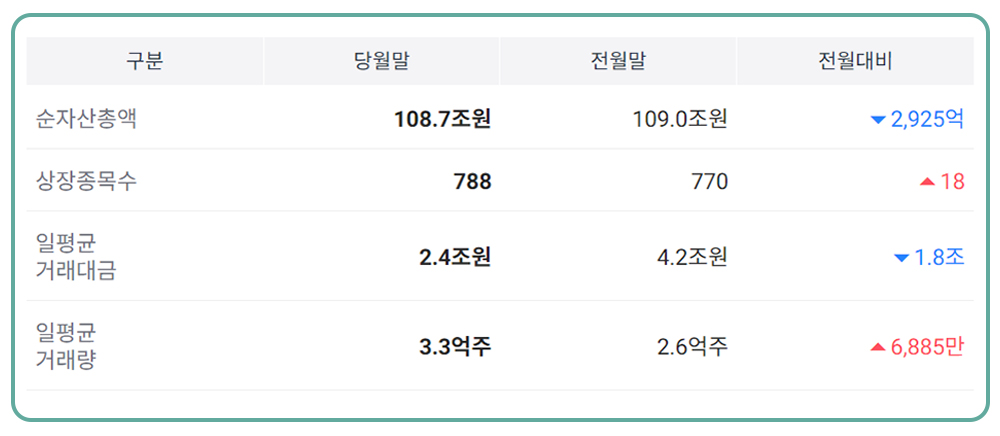
Task: Click the 전월말 column header
Action: [x=618, y=61]
